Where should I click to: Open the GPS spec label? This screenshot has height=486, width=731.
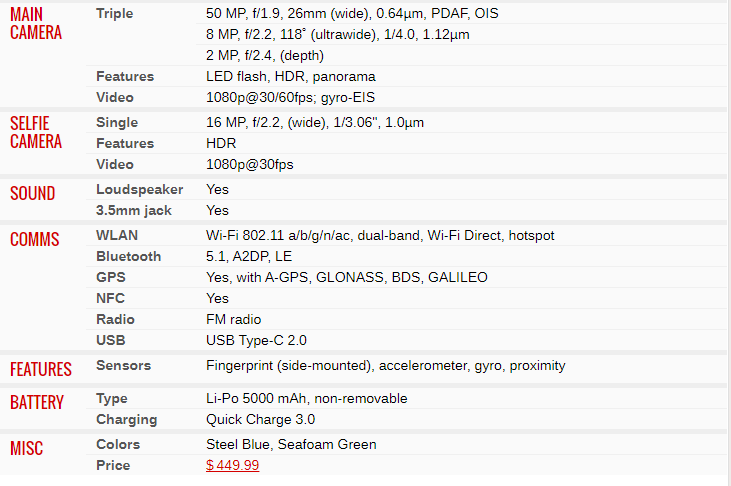tap(111, 277)
